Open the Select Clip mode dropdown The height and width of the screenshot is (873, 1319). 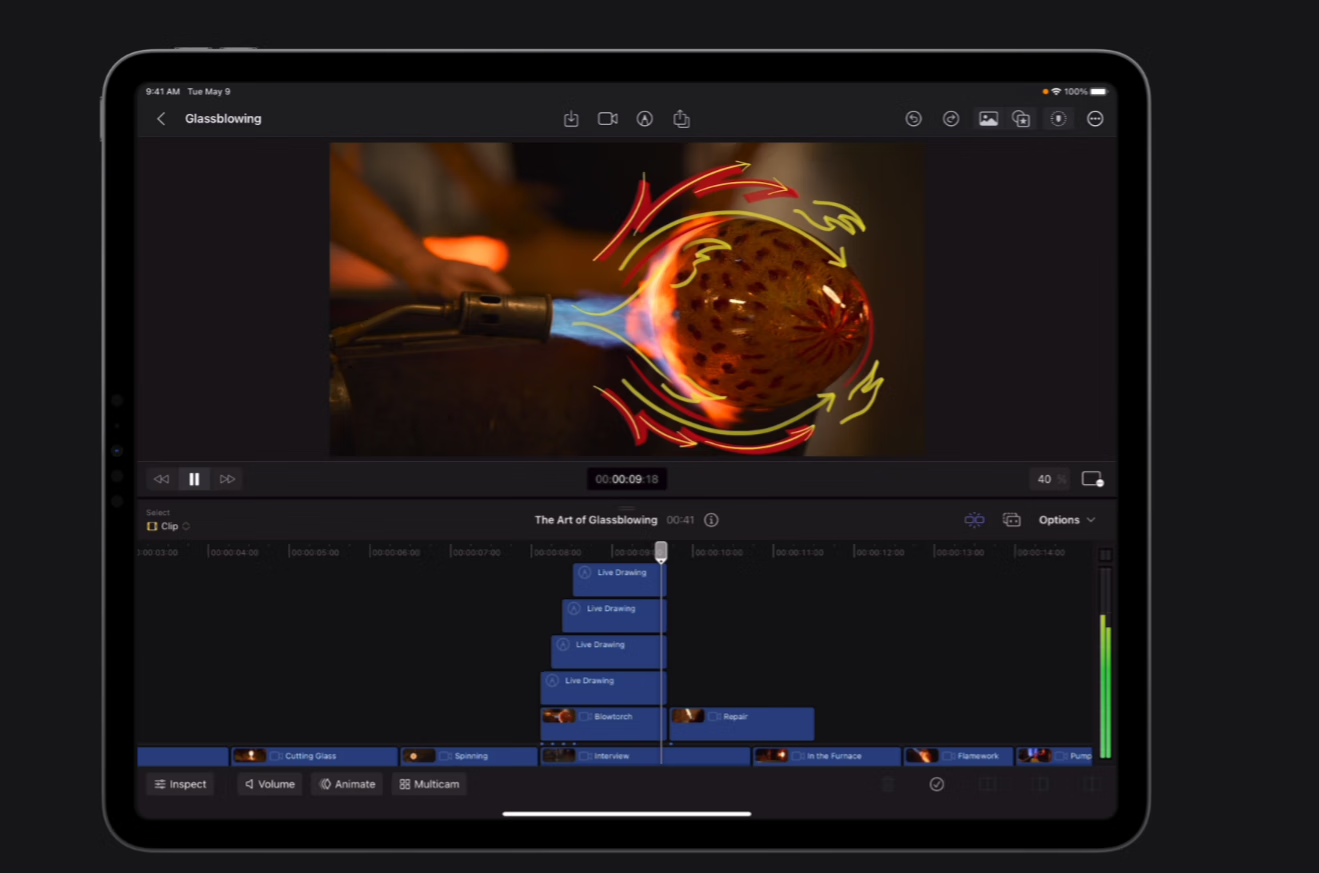click(168, 526)
